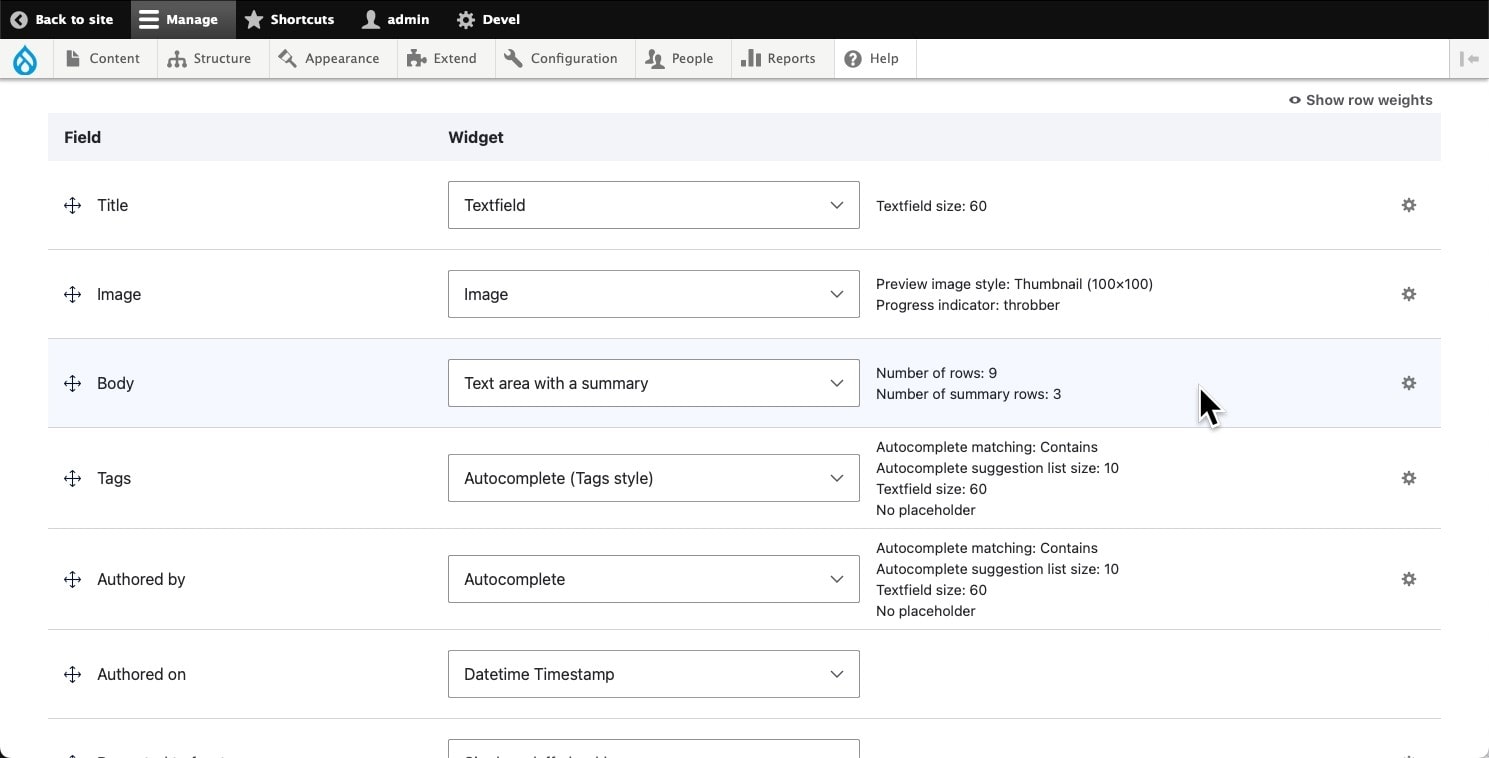Open settings gear for Authored by field
1489x758 pixels.
pyautogui.click(x=1408, y=579)
